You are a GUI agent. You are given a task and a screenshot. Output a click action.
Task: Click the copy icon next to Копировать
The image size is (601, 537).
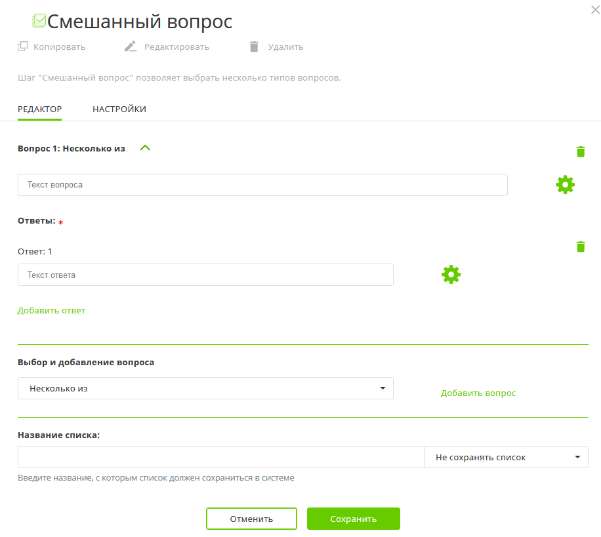[23, 46]
